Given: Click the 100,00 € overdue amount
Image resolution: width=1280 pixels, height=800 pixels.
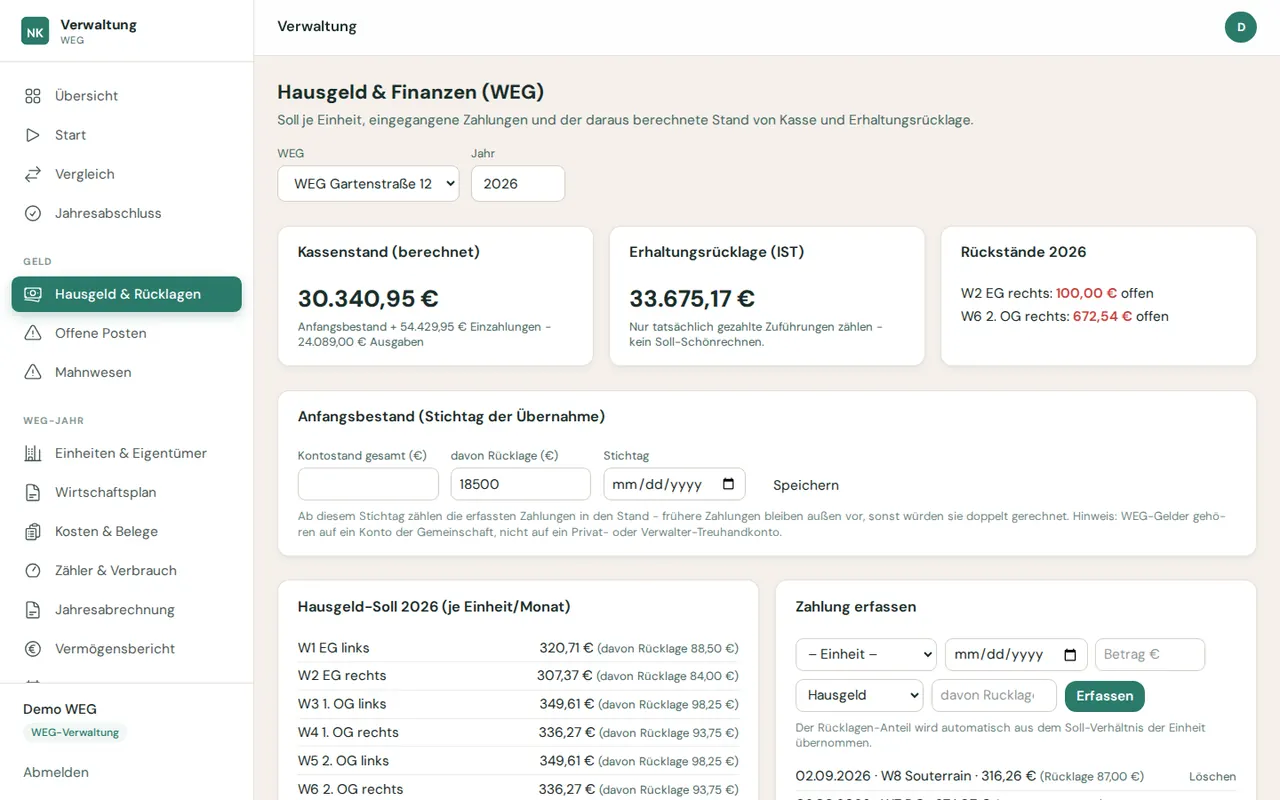Looking at the screenshot, I should [1086, 293].
